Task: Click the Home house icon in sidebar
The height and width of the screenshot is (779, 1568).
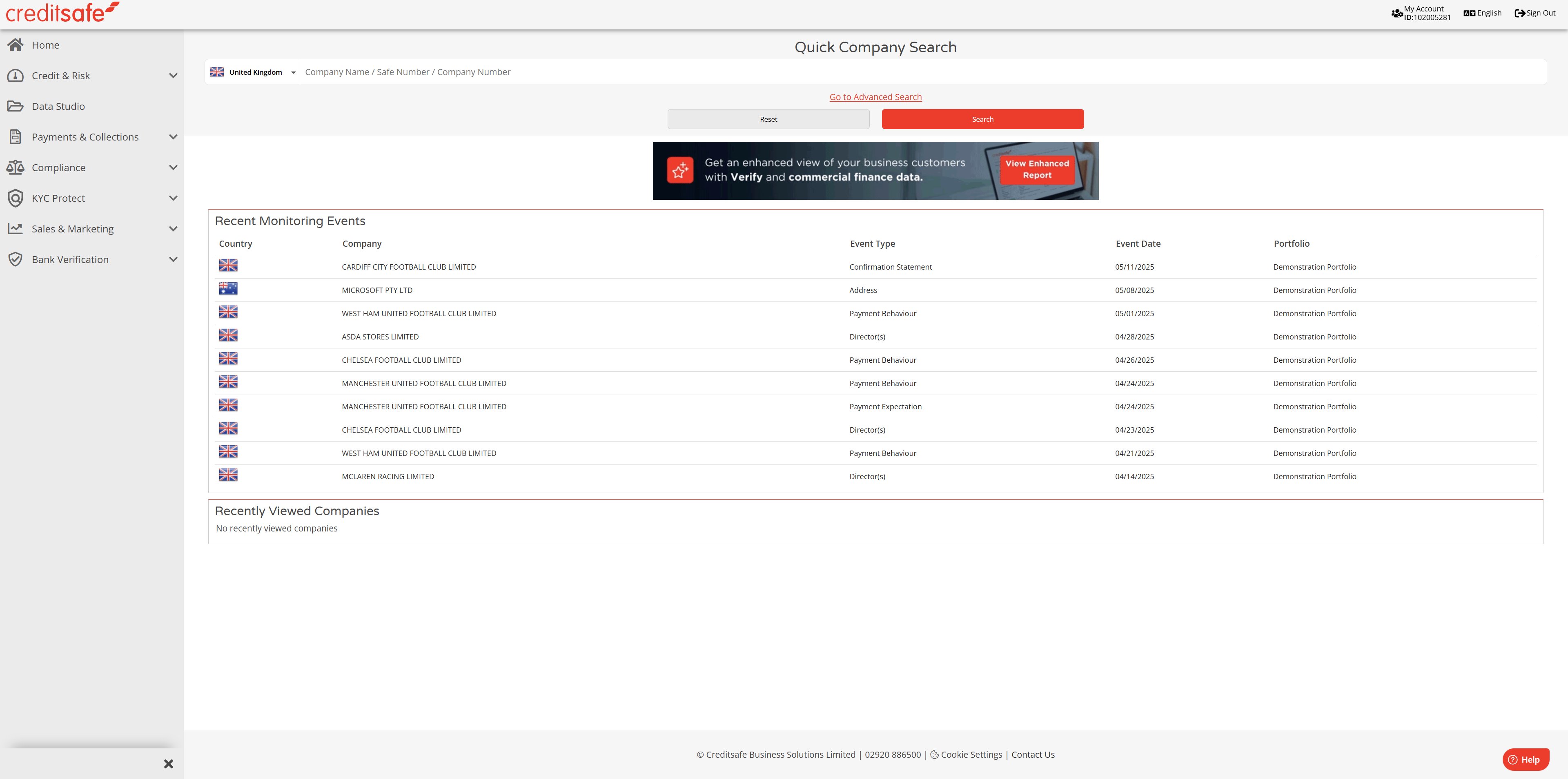Action: 15,45
